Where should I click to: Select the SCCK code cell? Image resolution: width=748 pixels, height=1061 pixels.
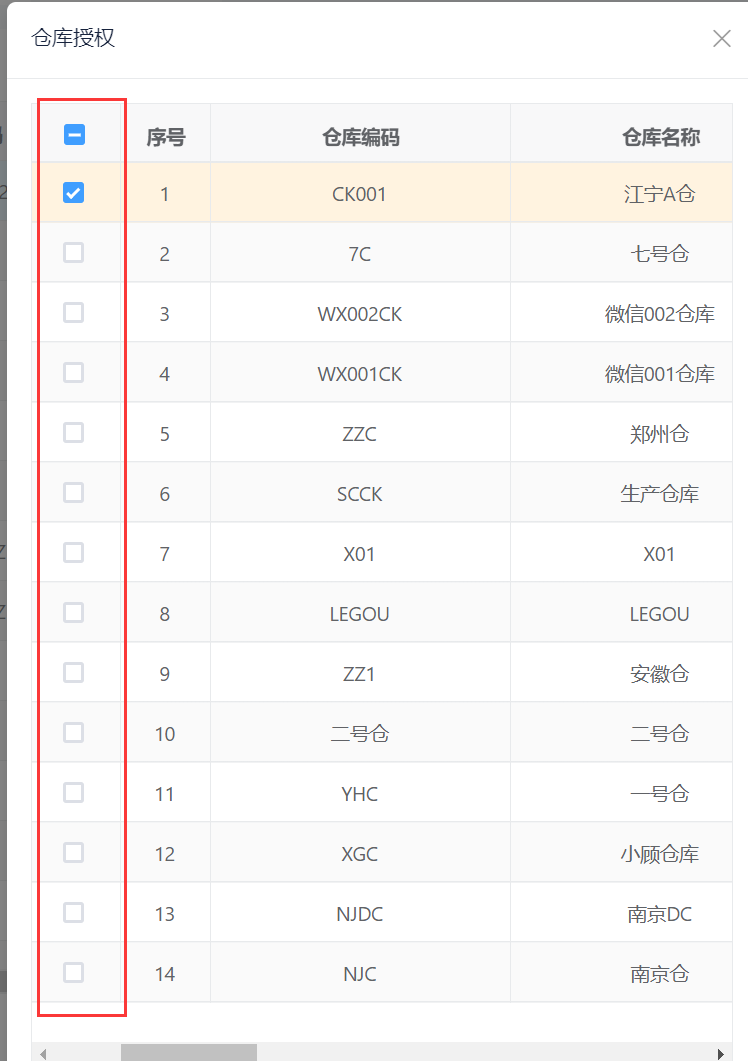click(x=359, y=494)
